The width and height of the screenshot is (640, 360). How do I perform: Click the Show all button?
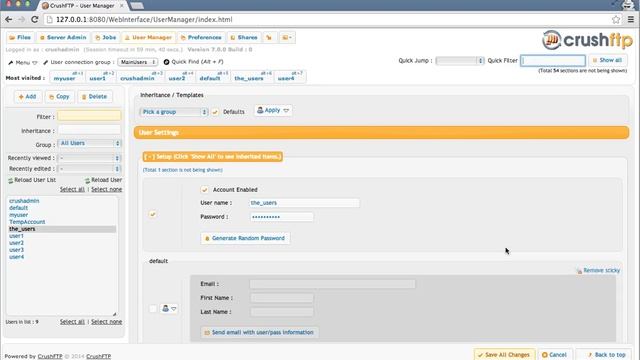(x=607, y=60)
